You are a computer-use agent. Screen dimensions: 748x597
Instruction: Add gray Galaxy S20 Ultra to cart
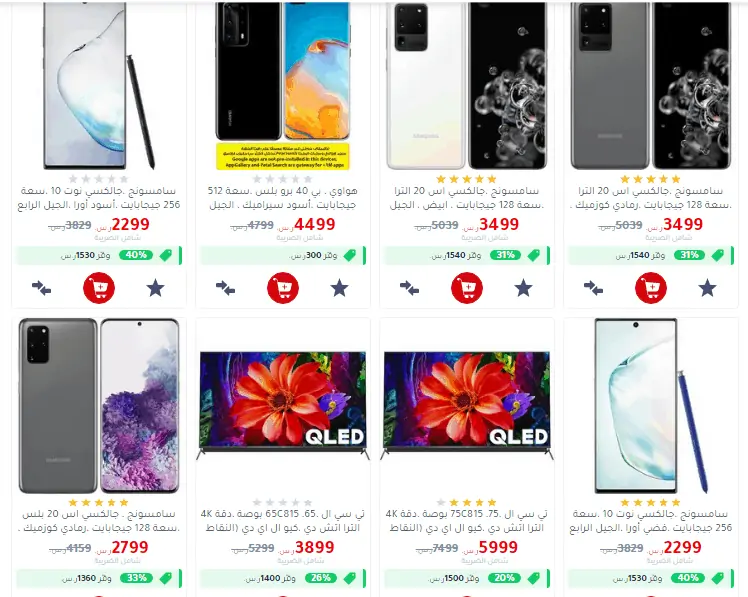tap(651, 288)
